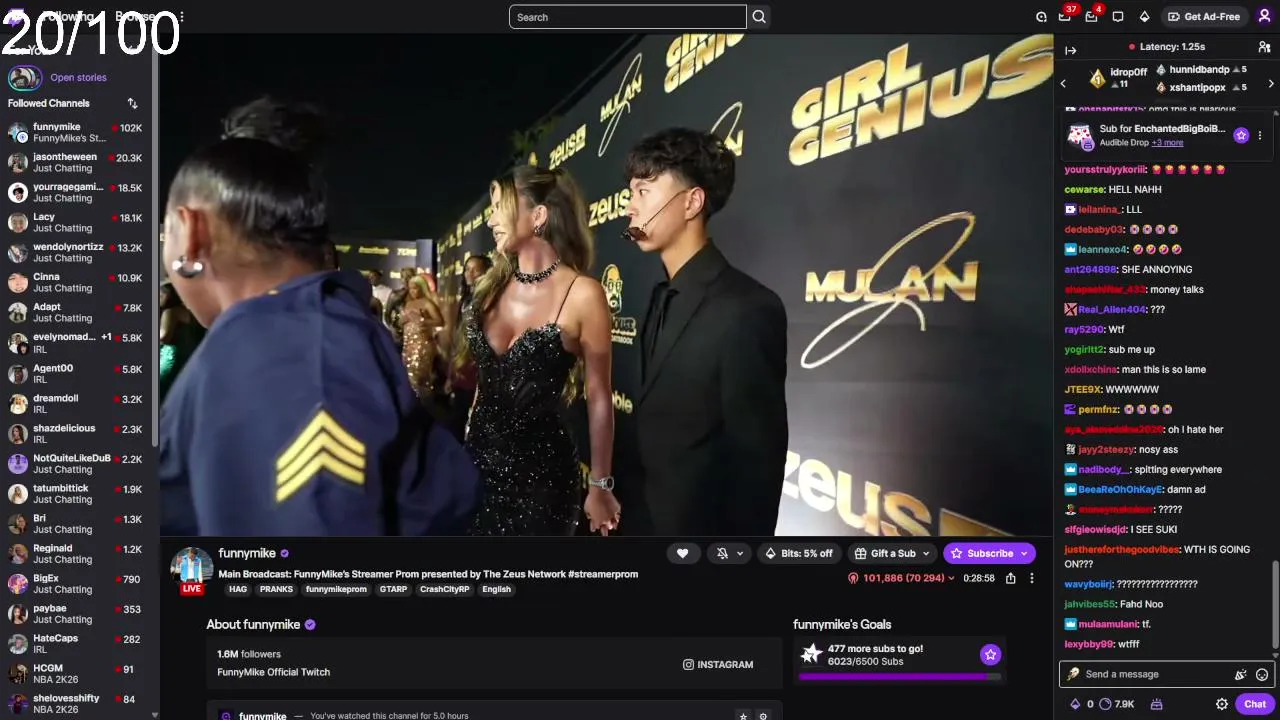This screenshot has width=1280, height=720.
Task: Open the three-dot menu on the pinned sub card
Action: (1260, 135)
